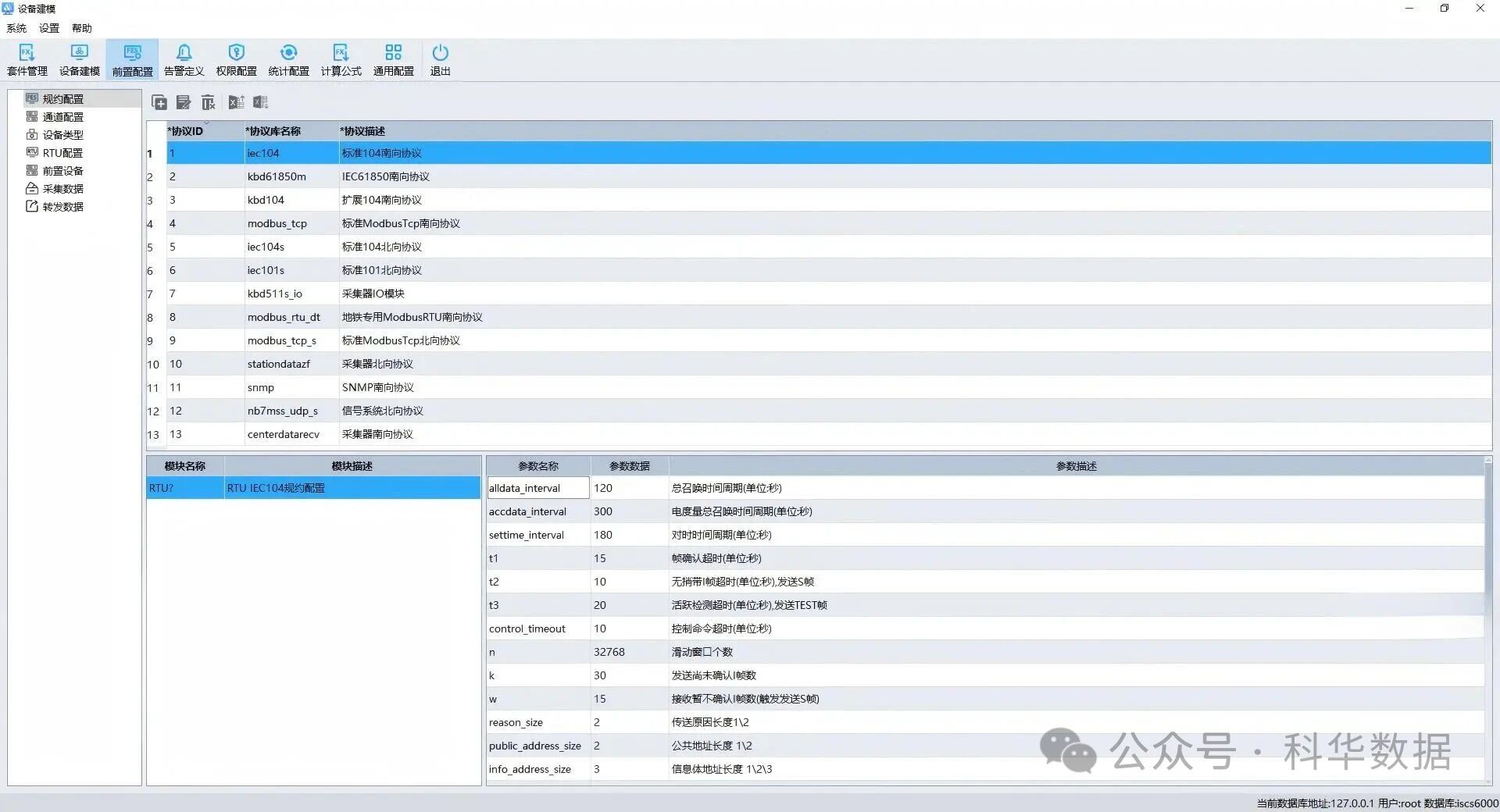Select the modbus_tcp protocol row
This screenshot has width=1500, height=812.
(277, 223)
